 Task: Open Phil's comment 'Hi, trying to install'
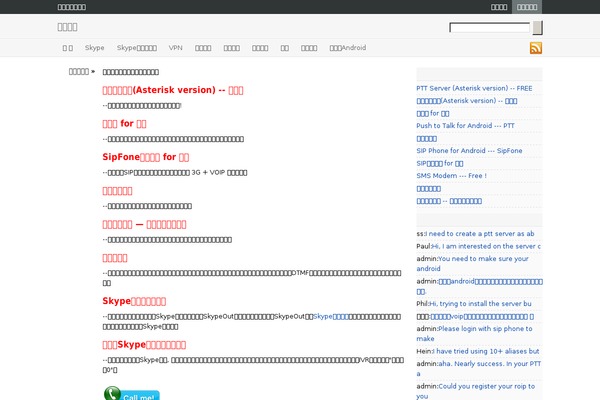(480, 304)
